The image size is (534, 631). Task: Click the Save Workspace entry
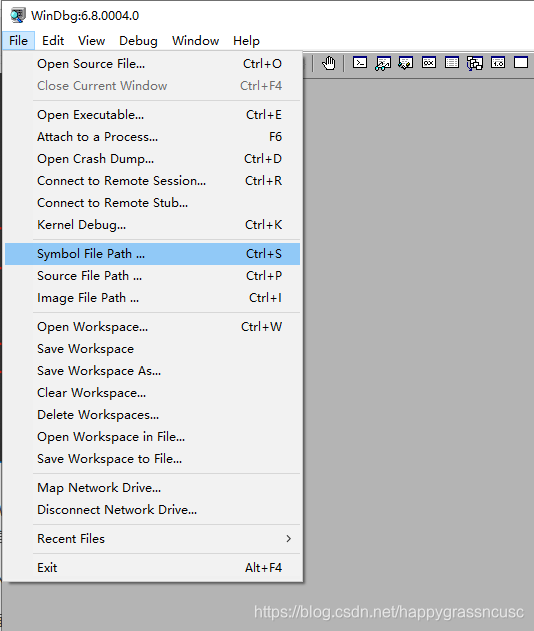153,348
